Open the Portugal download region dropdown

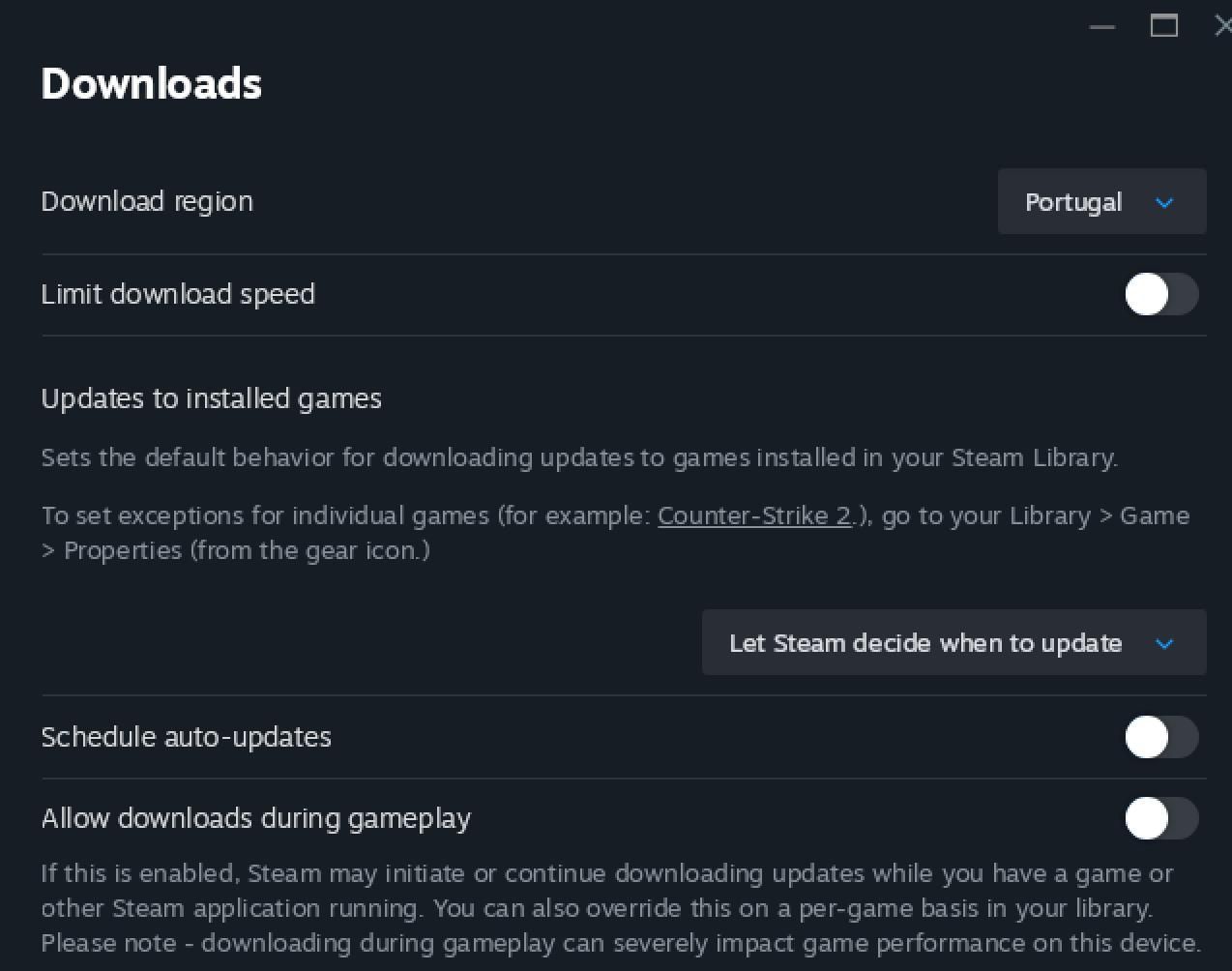(x=1101, y=201)
